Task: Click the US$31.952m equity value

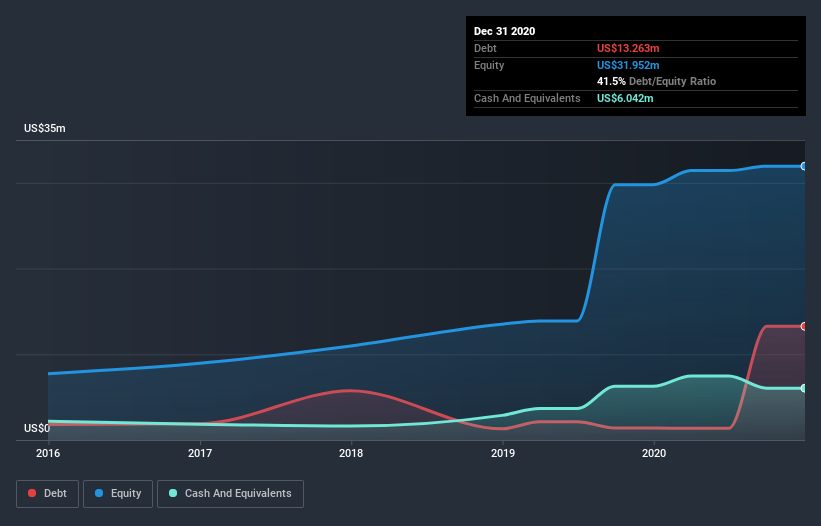Action: (x=628, y=65)
